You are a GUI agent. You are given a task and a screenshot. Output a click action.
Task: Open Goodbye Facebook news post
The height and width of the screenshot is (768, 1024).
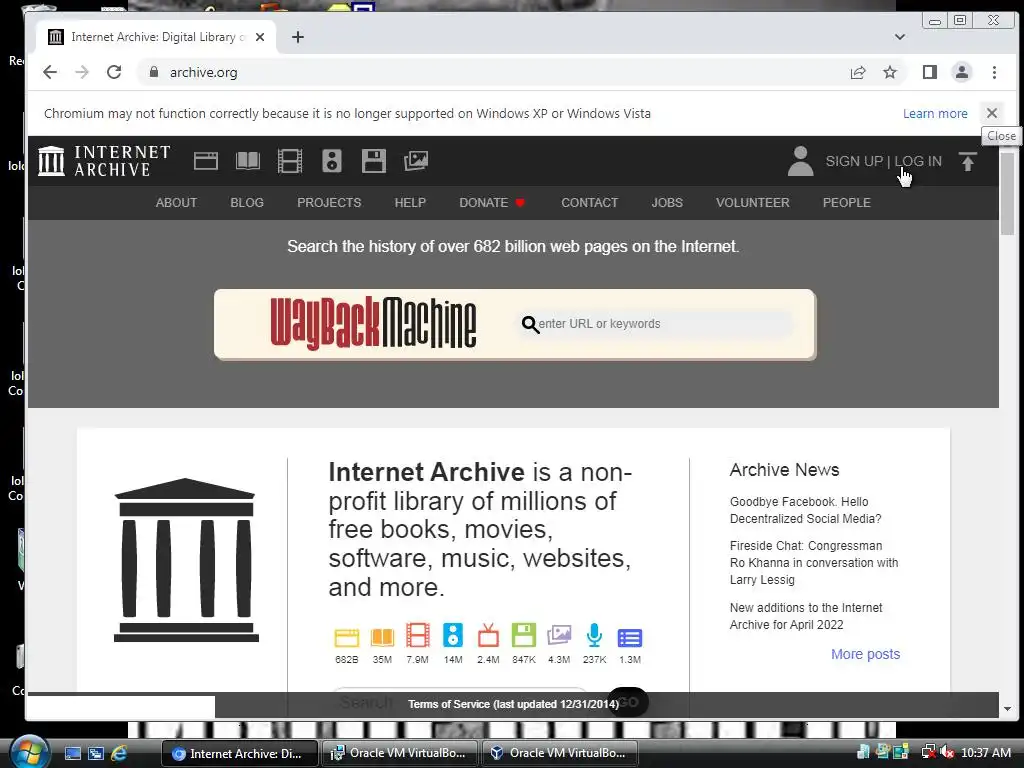pos(805,510)
